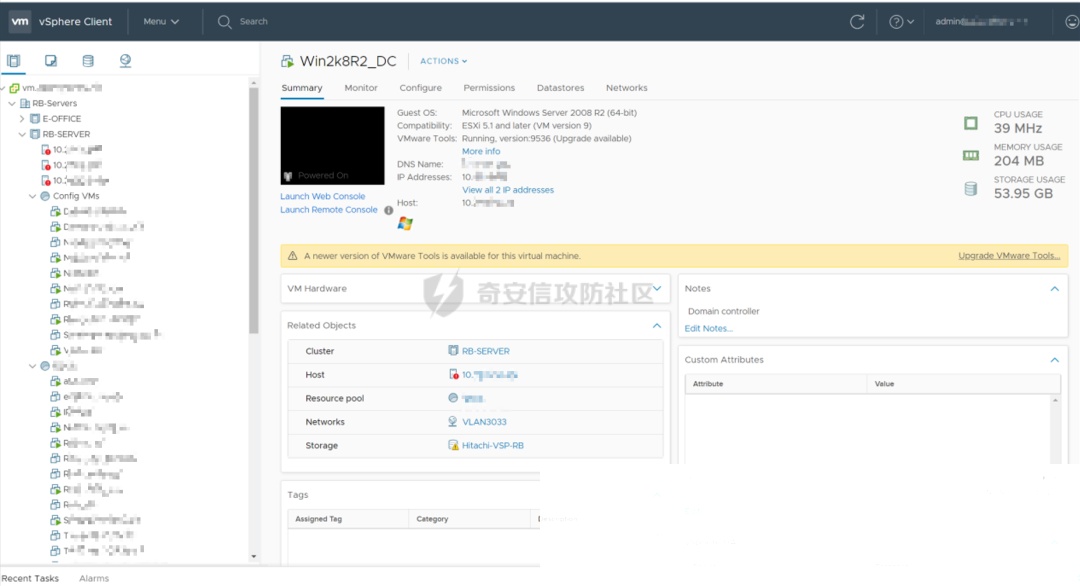Click Upgrade VMware Tools link
Image resolution: width=1080 pixels, height=586 pixels.
tap(1009, 255)
